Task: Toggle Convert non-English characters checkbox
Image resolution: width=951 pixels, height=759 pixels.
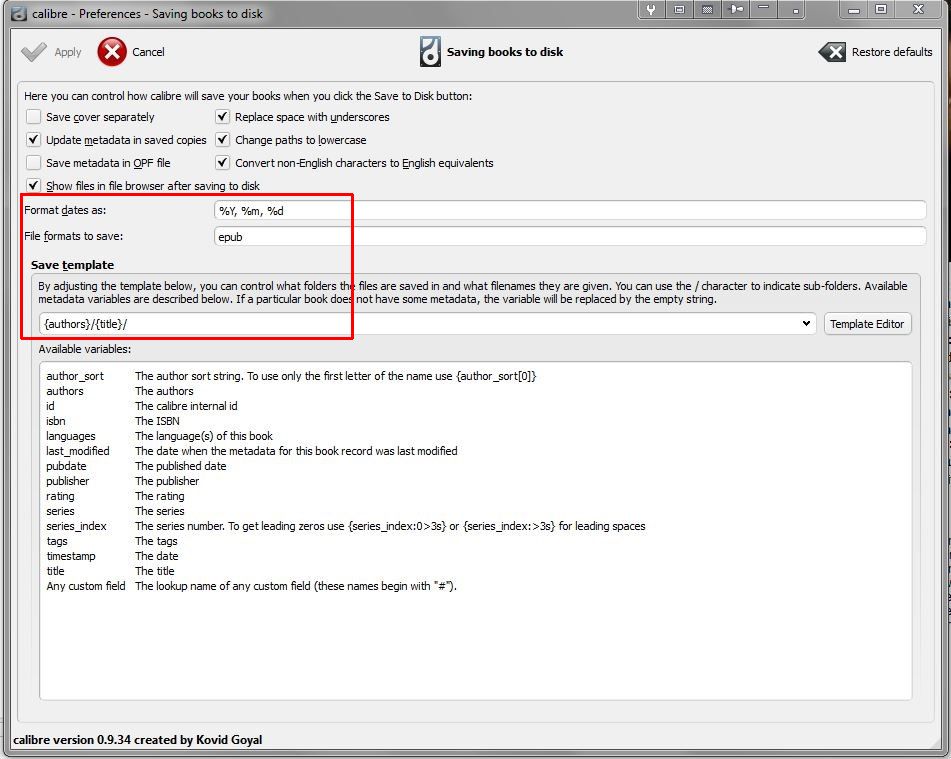Action: click(223, 163)
